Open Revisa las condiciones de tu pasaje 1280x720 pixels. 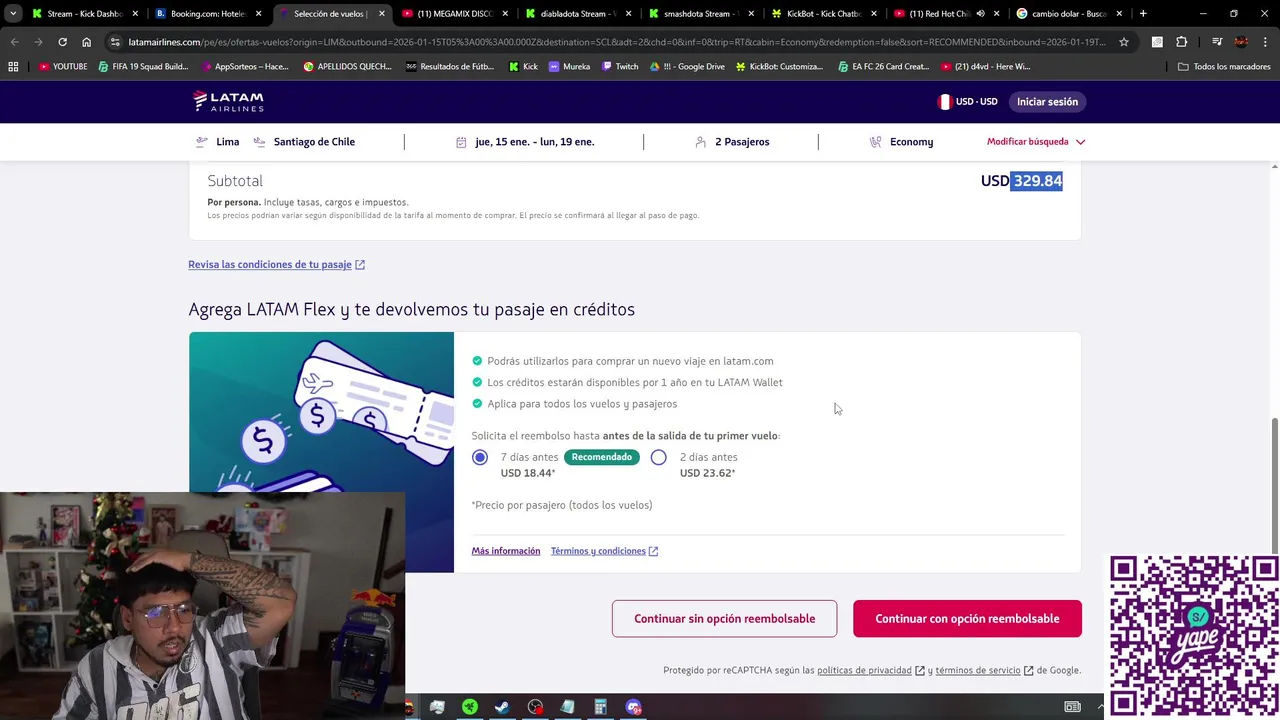pos(270,265)
